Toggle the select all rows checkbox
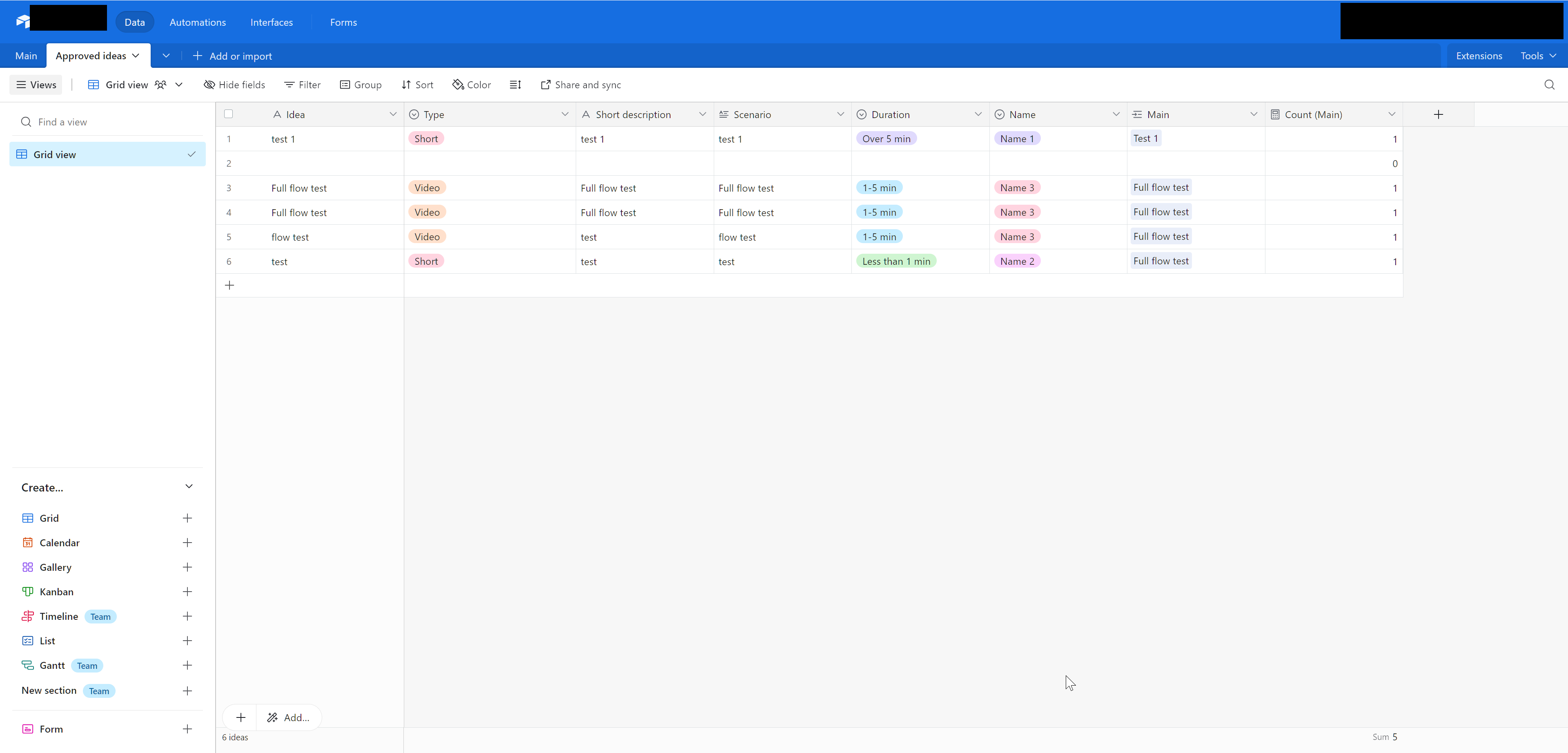The width and height of the screenshot is (1568, 753). (x=229, y=114)
